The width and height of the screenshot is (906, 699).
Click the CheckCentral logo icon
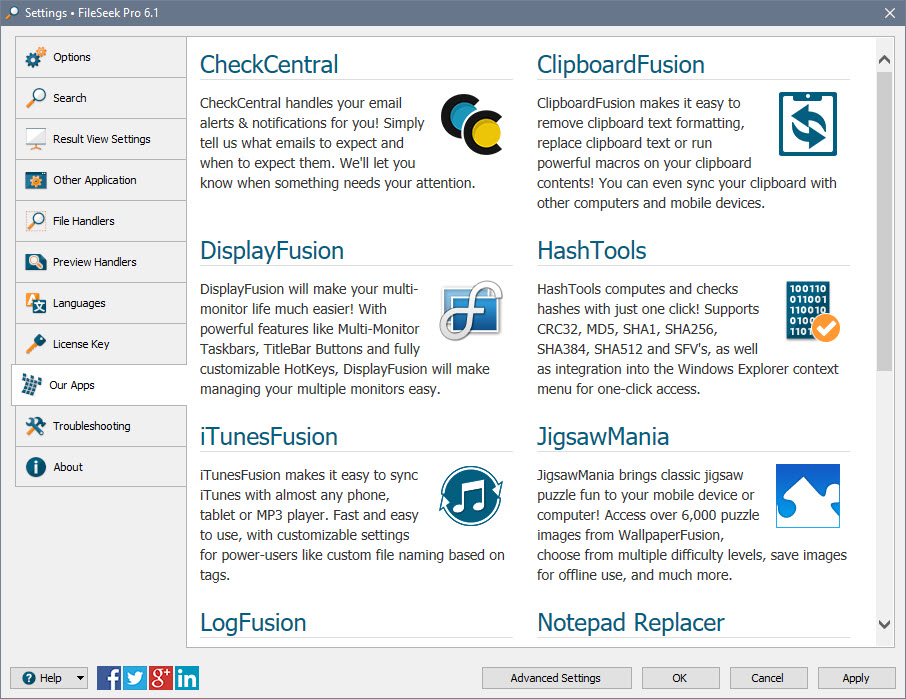point(471,124)
